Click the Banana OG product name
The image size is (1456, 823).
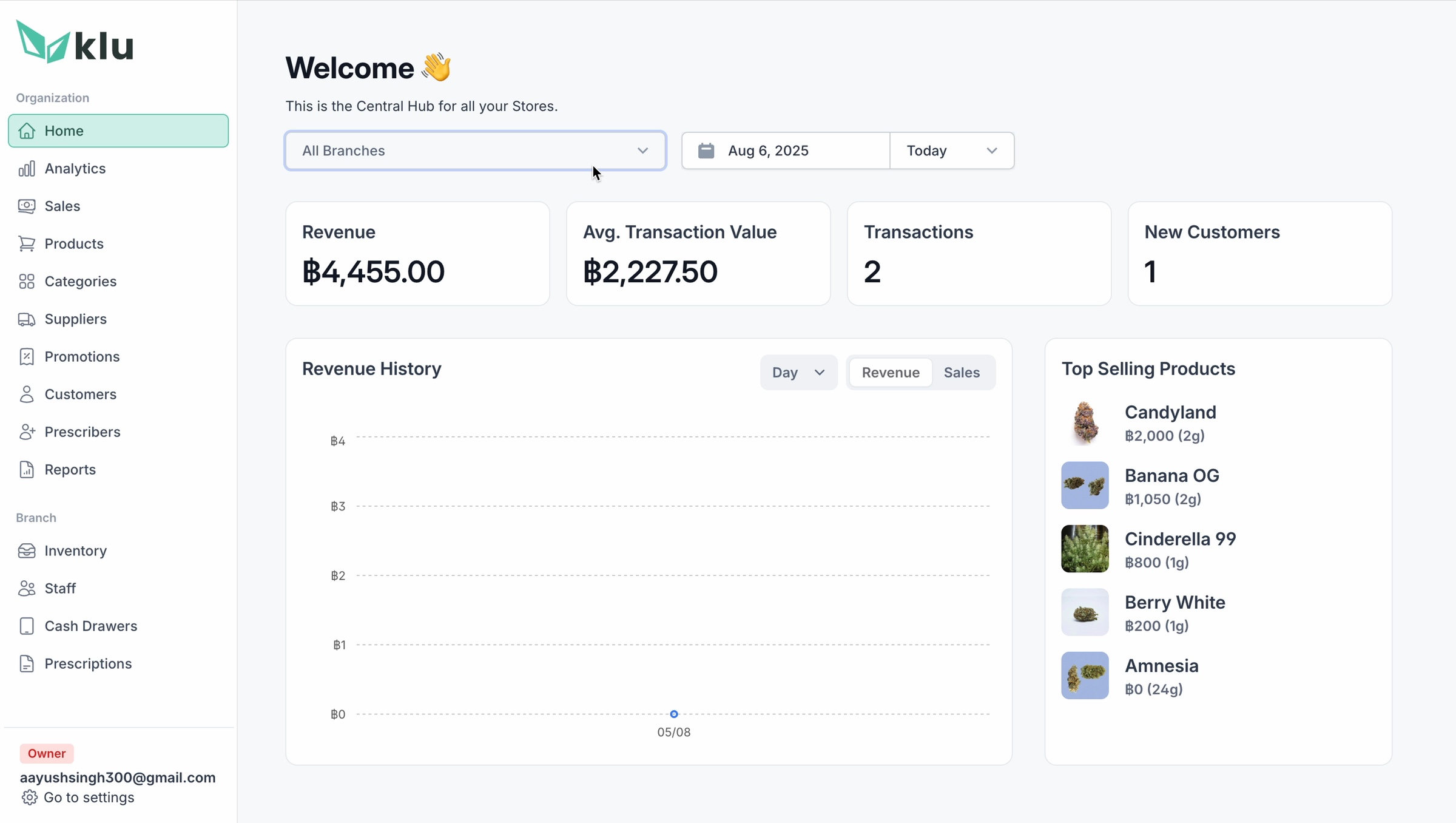(1171, 475)
